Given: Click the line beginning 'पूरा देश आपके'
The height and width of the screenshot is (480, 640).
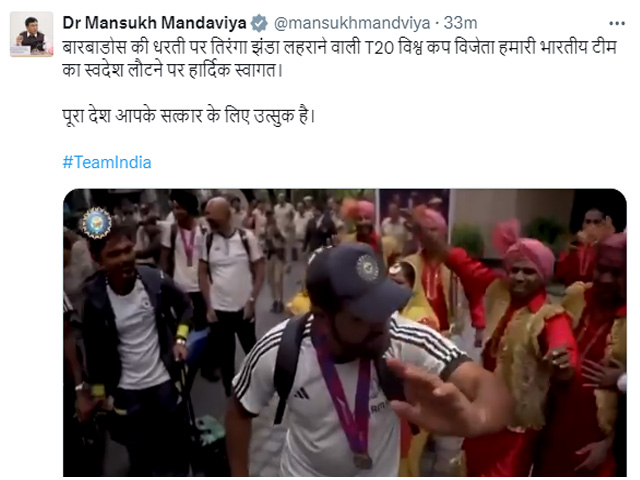Looking at the screenshot, I should coord(189,116).
